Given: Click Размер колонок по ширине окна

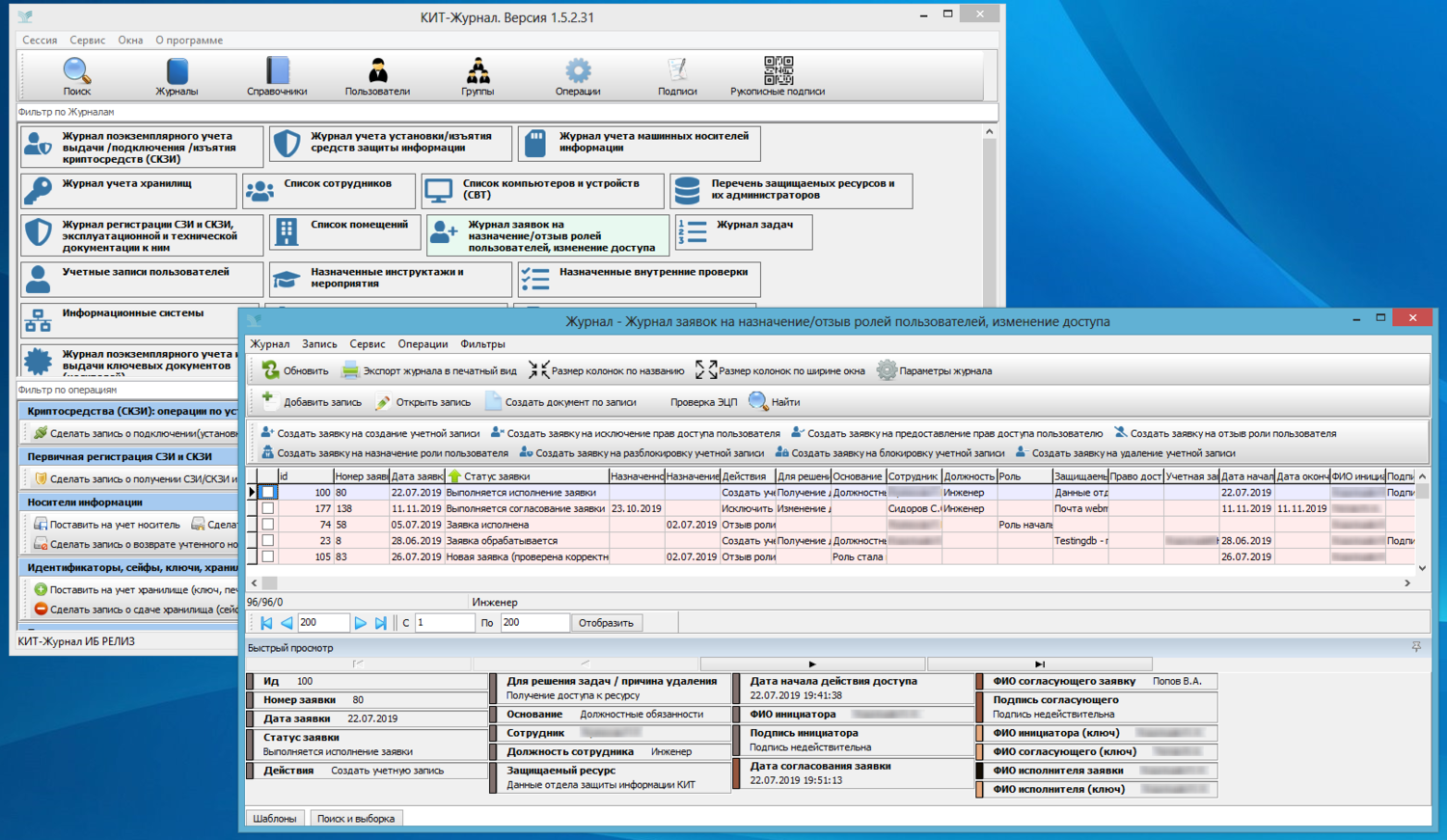Looking at the screenshot, I should [x=780, y=370].
